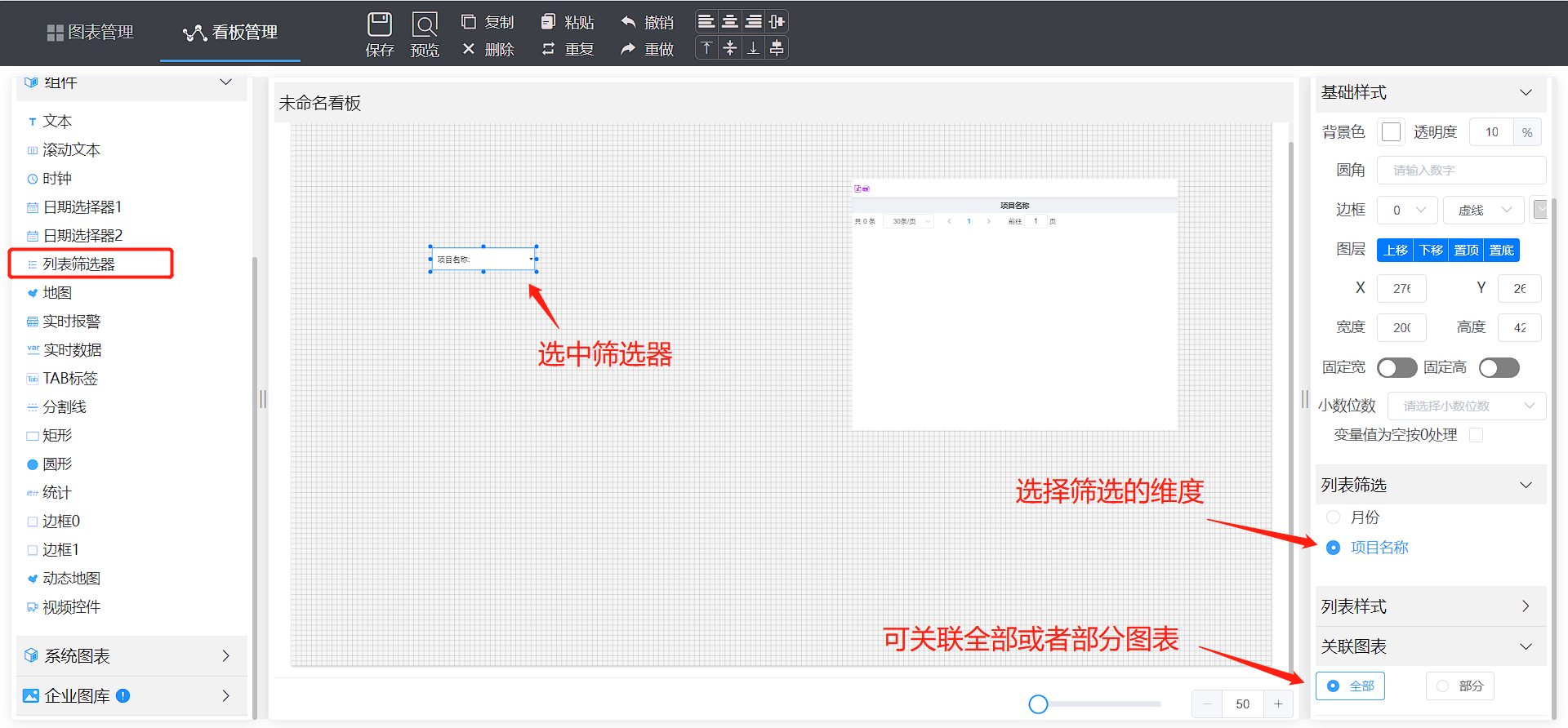This screenshot has width=1568, height=728.
Task: Select the 边框1 component
Action: pos(53,550)
